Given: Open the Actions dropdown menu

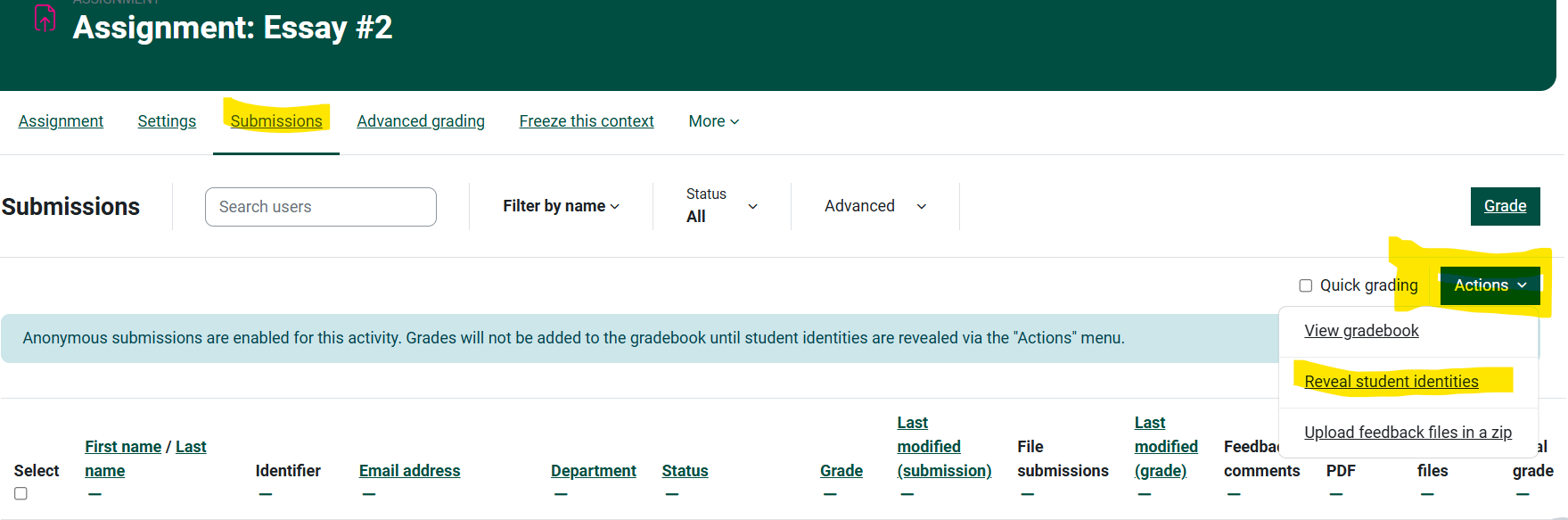Looking at the screenshot, I should click(x=1489, y=285).
